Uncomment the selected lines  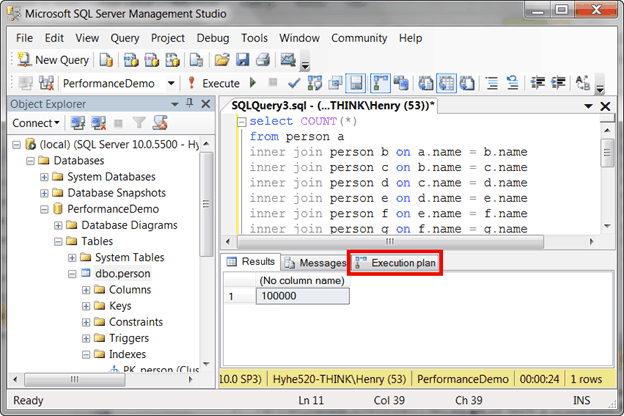[513, 83]
